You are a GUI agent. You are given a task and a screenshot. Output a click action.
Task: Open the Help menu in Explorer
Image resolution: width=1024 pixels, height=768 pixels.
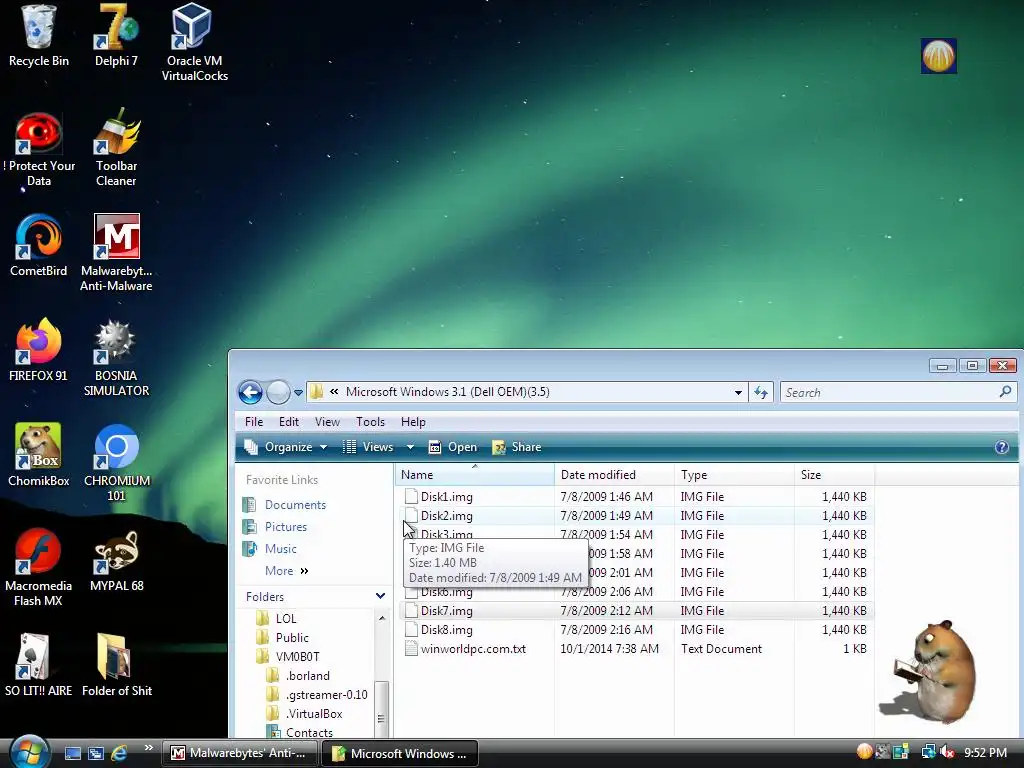[413, 422]
